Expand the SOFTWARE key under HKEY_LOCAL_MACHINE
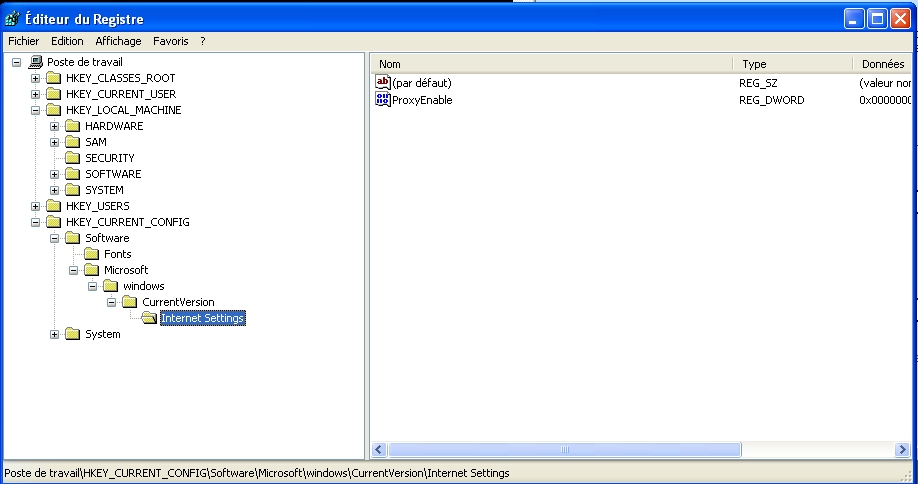This screenshot has width=918, height=484. click(x=54, y=174)
